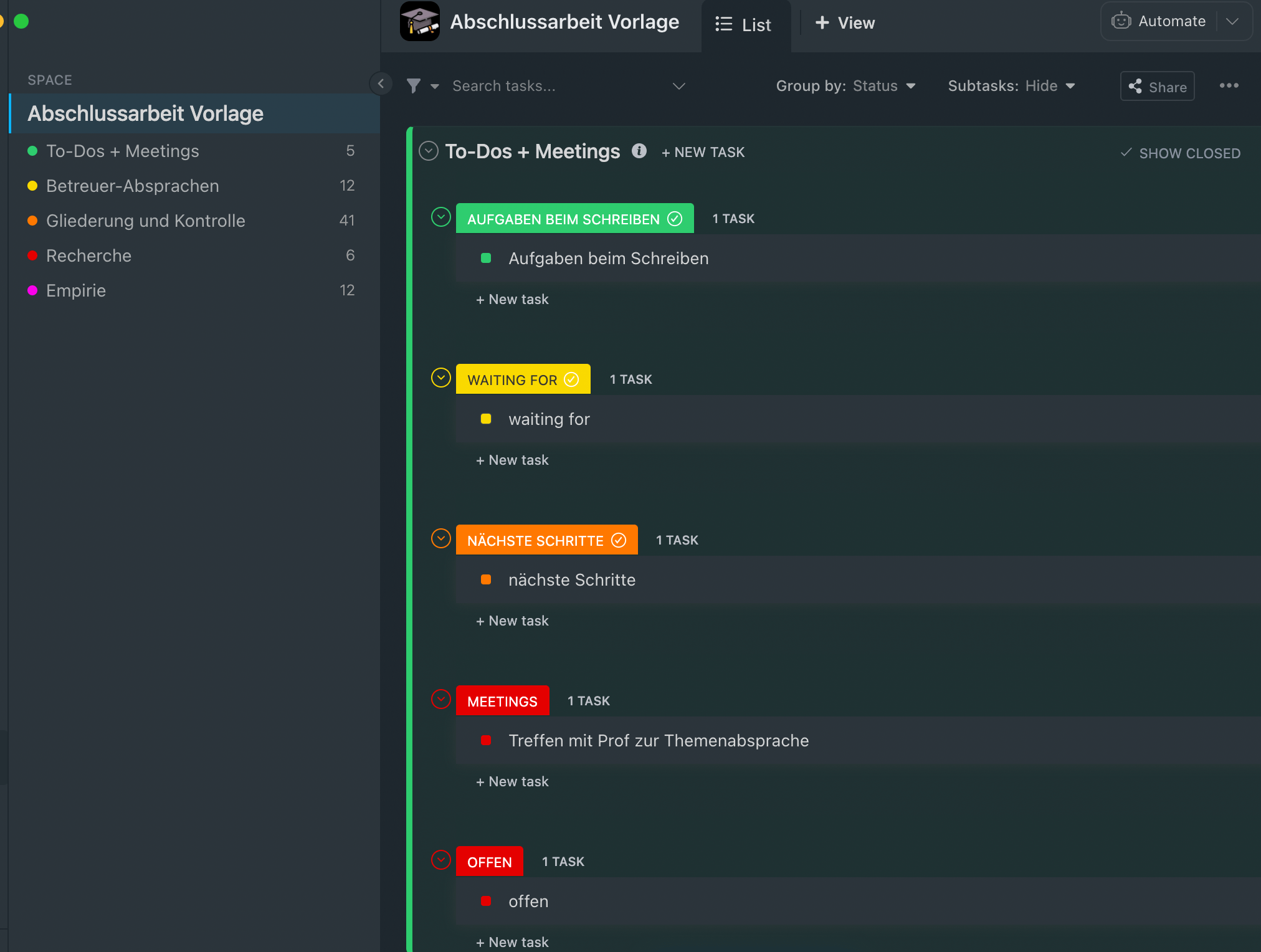The height and width of the screenshot is (952, 1261).
Task: Open the filter funnel icon
Action: 413,86
